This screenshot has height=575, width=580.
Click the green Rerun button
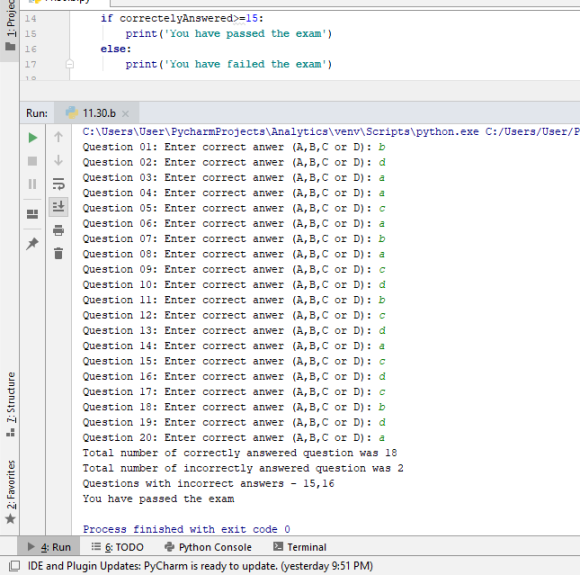click(33, 138)
